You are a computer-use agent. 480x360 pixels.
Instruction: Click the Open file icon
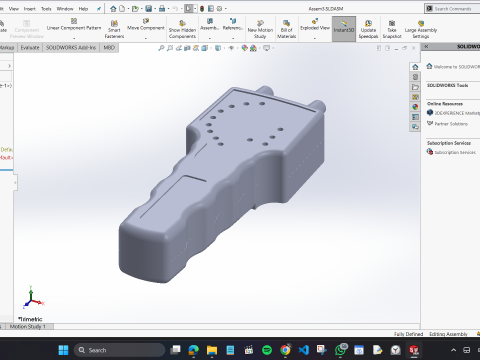[x=135, y=9]
